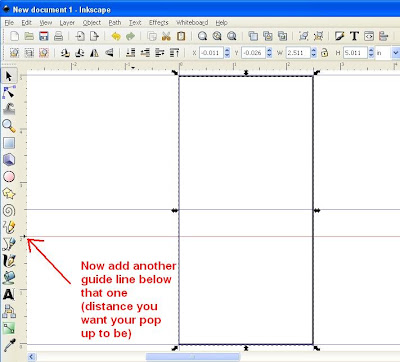Select the Zoom magnifier tool in toolbox
400x362 pixels.
9,126
